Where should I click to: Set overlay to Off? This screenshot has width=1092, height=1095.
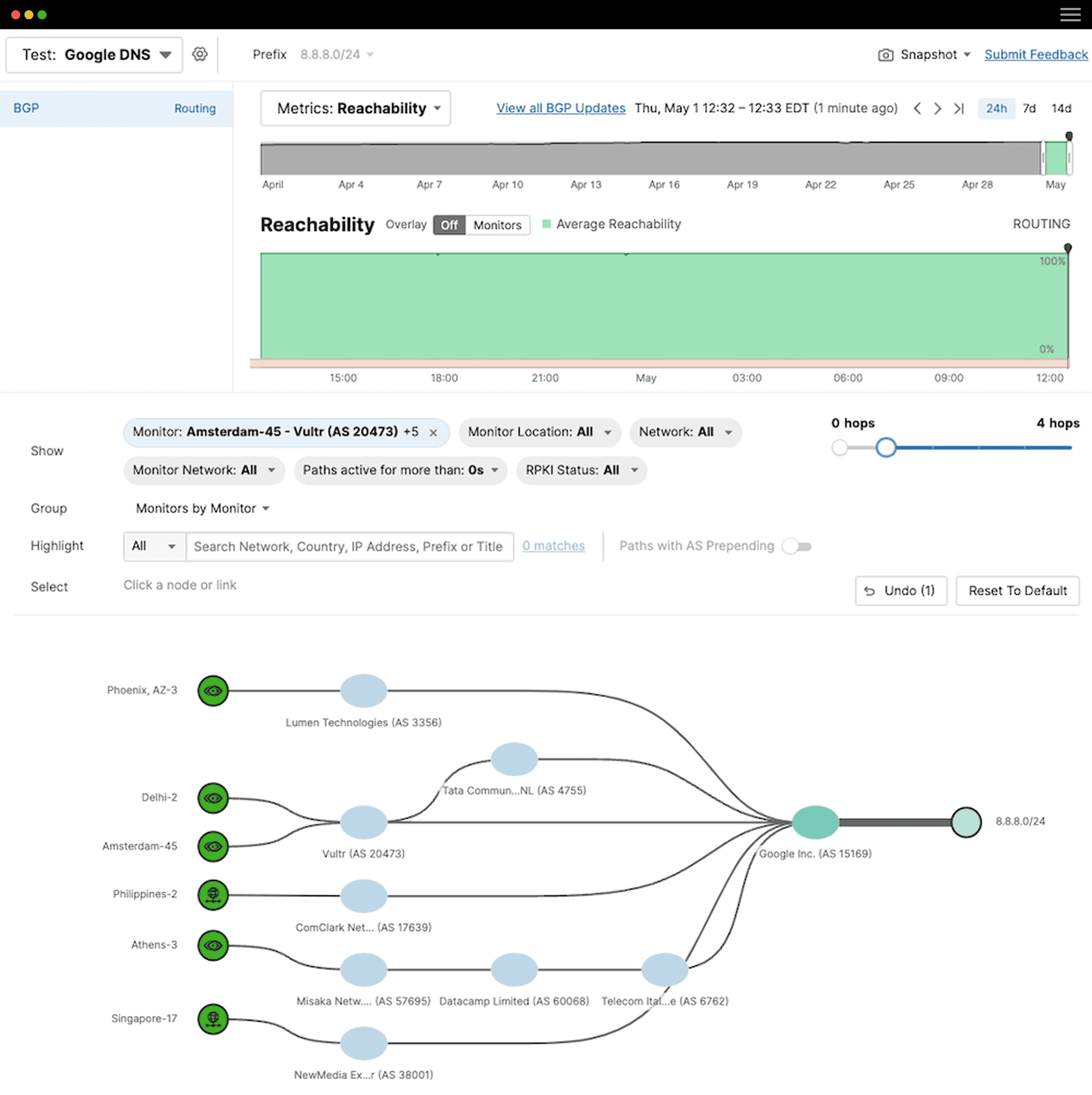point(449,225)
